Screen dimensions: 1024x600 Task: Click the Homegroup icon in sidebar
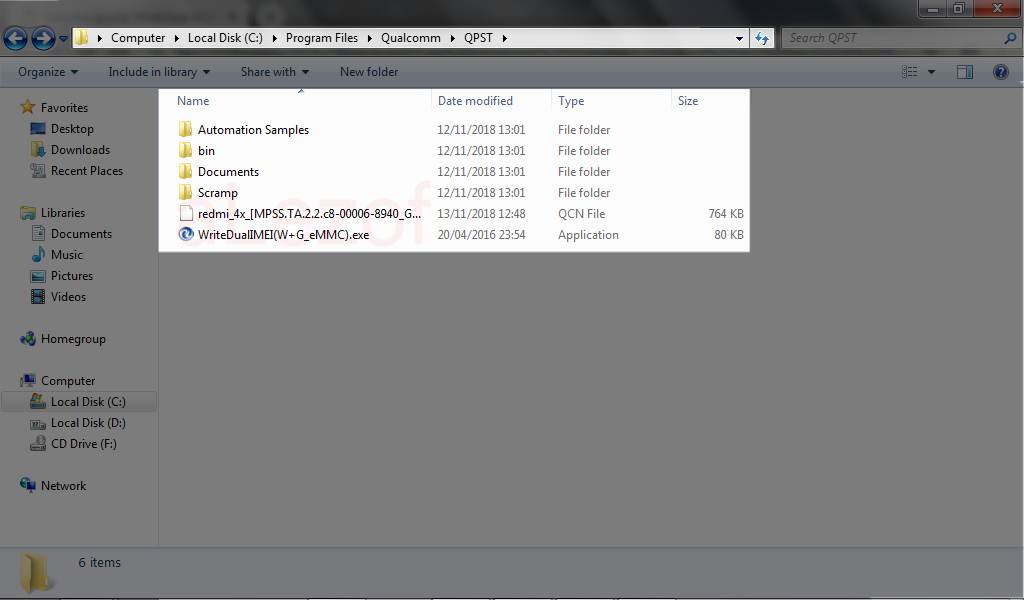coord(28,338)
